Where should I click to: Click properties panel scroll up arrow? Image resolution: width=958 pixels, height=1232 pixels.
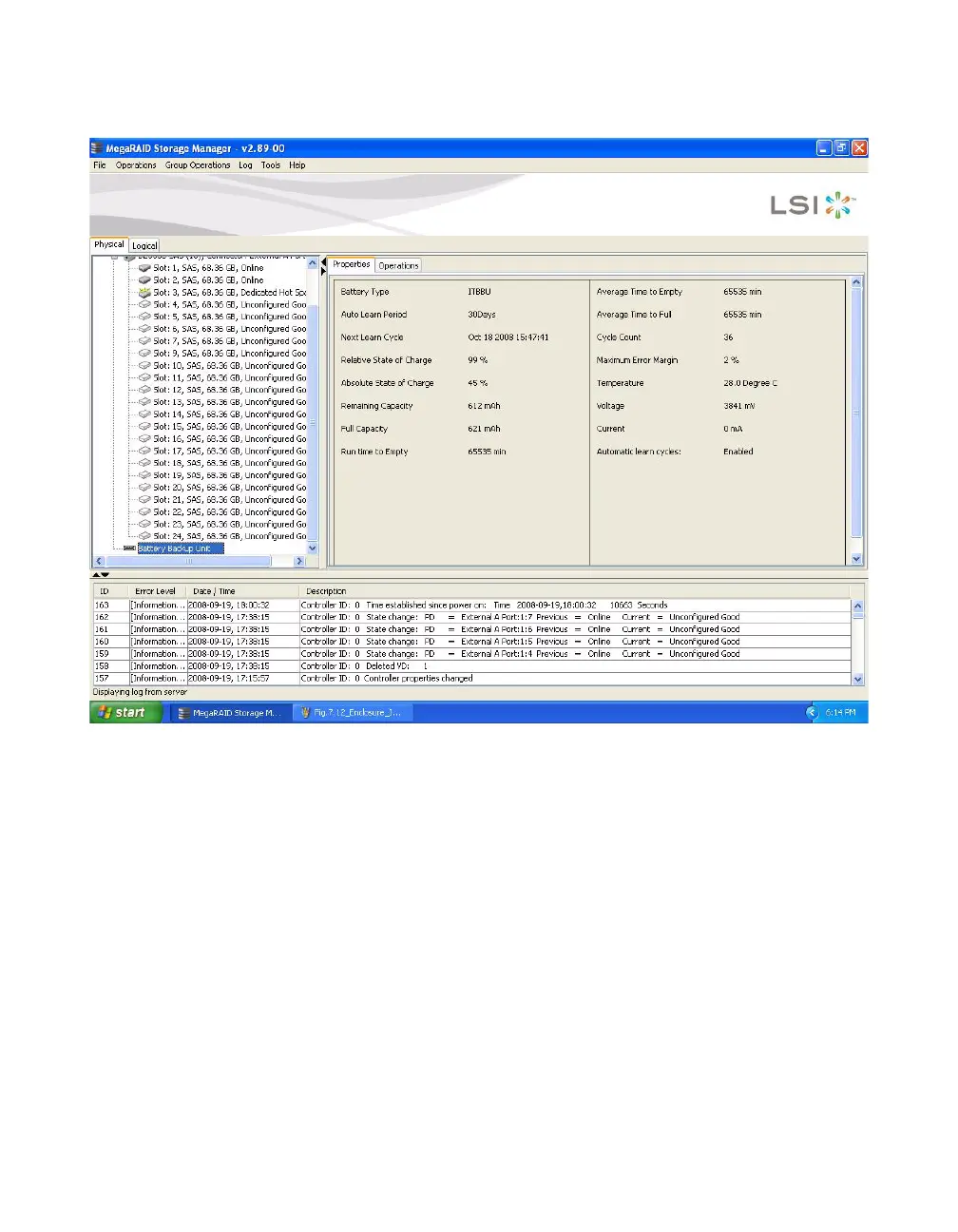[856, 282]
